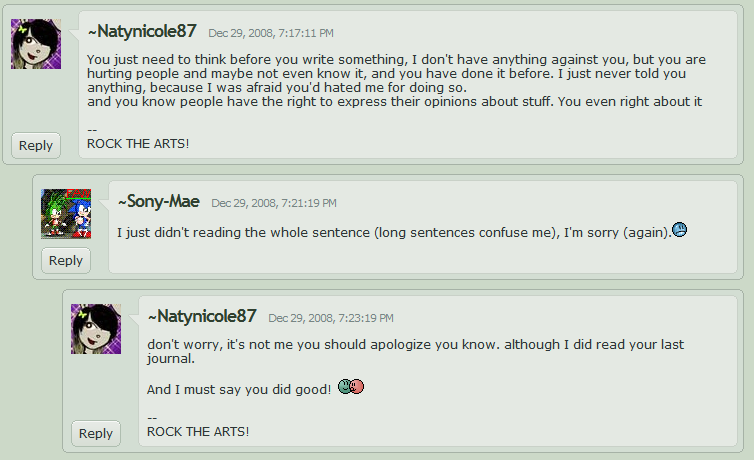Open ~Natynicole87 profile link from the 7:17:11 PM comment
The image size is (754, 460).
142,31
